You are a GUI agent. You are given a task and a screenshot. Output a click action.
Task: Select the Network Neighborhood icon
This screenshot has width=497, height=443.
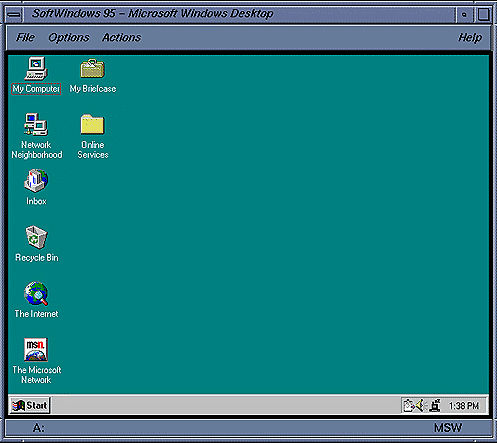click(36, 124)
